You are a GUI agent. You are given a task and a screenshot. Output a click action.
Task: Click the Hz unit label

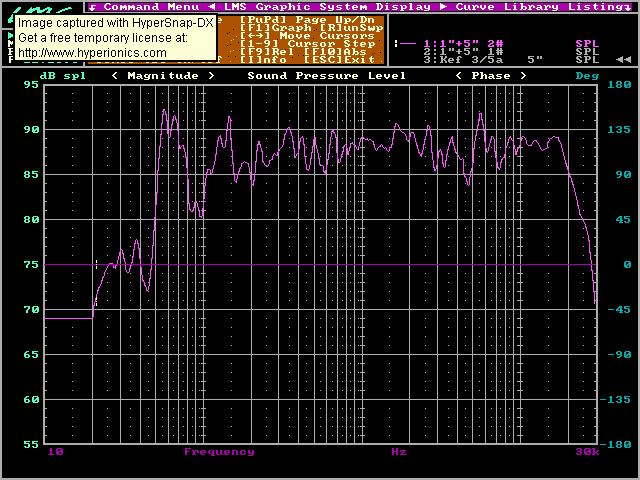(x=399, y=452)
